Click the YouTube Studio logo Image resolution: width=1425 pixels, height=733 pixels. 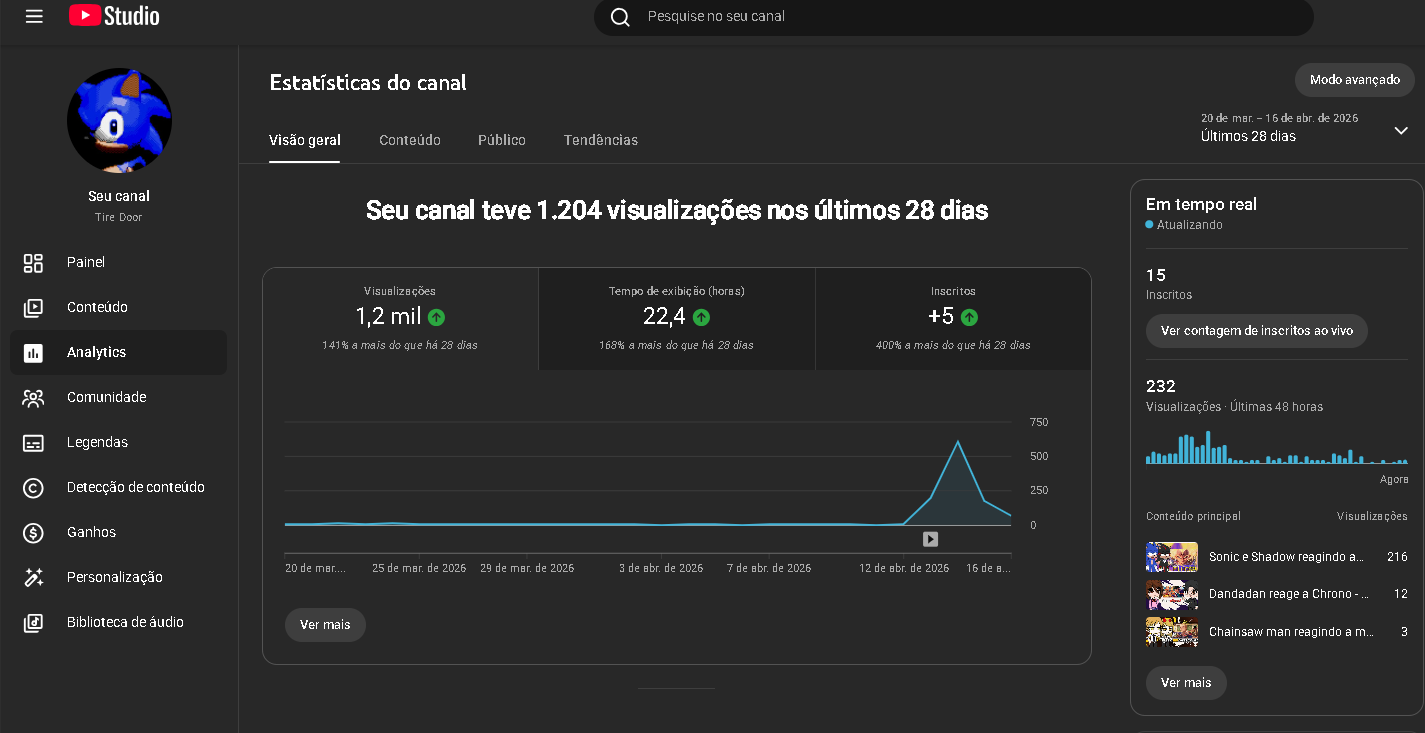[x=114, y=16]
